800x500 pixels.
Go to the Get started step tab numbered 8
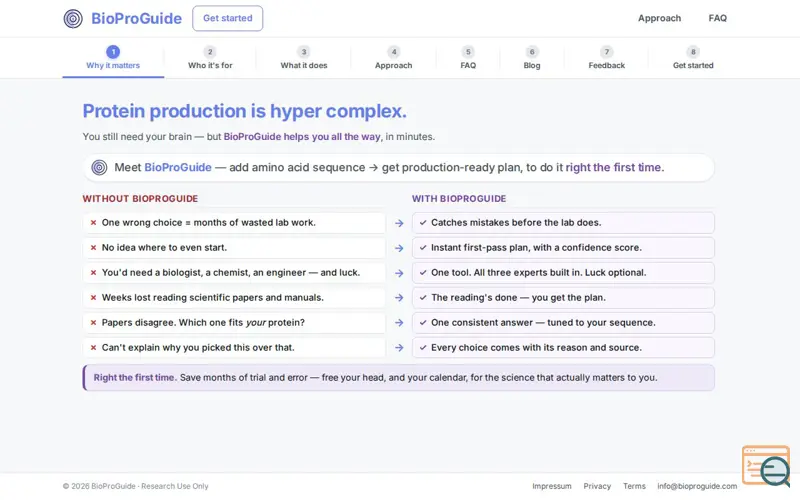(693, 58)
